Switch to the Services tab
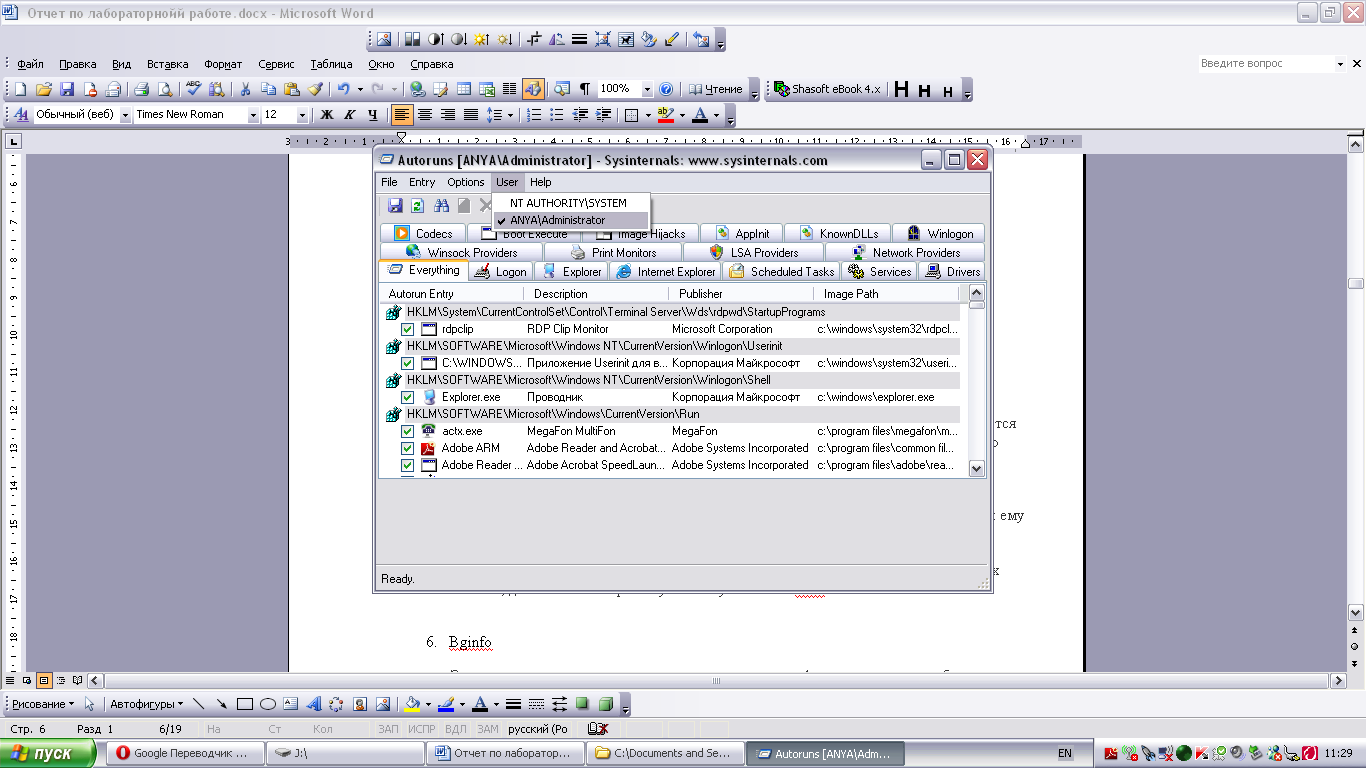The image size is (1366, 768). click(x=880, y=271)
